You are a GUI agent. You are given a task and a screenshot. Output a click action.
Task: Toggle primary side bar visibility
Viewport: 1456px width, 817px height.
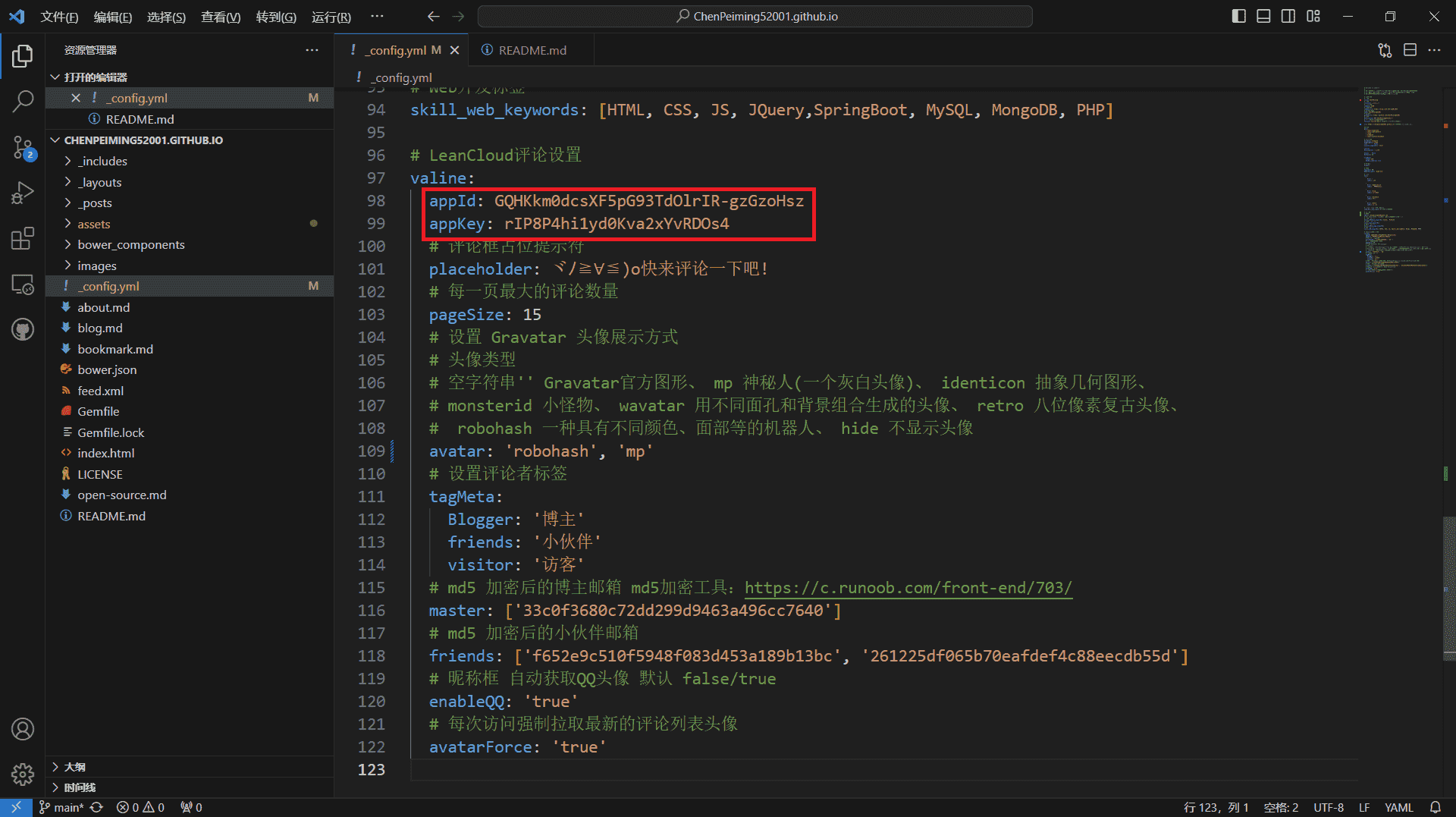[x=1239, y=17]
